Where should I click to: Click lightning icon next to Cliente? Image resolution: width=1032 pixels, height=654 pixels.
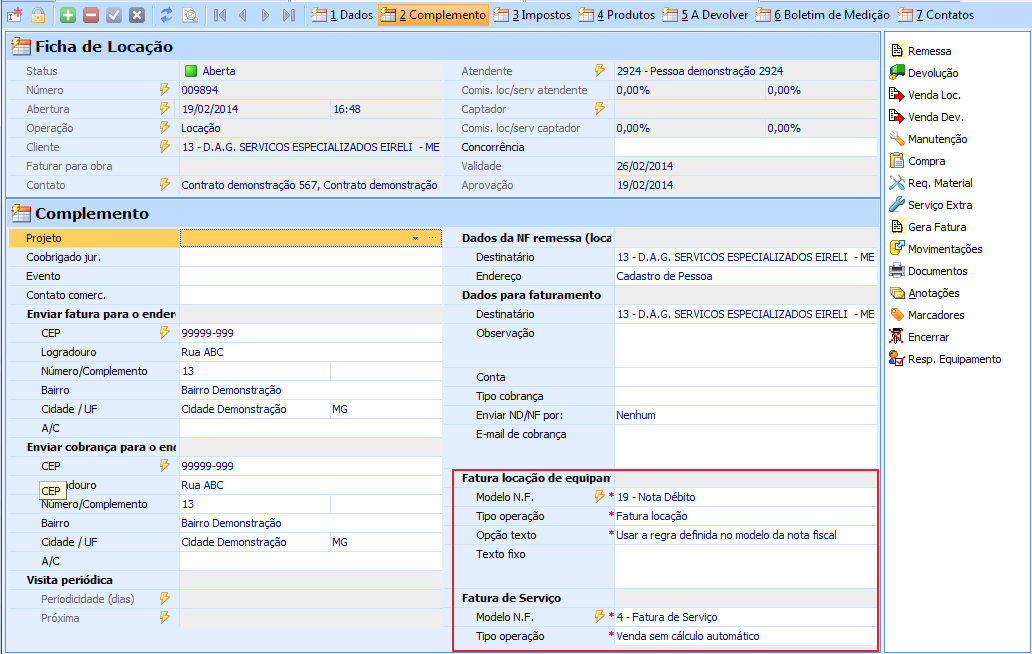165,147
